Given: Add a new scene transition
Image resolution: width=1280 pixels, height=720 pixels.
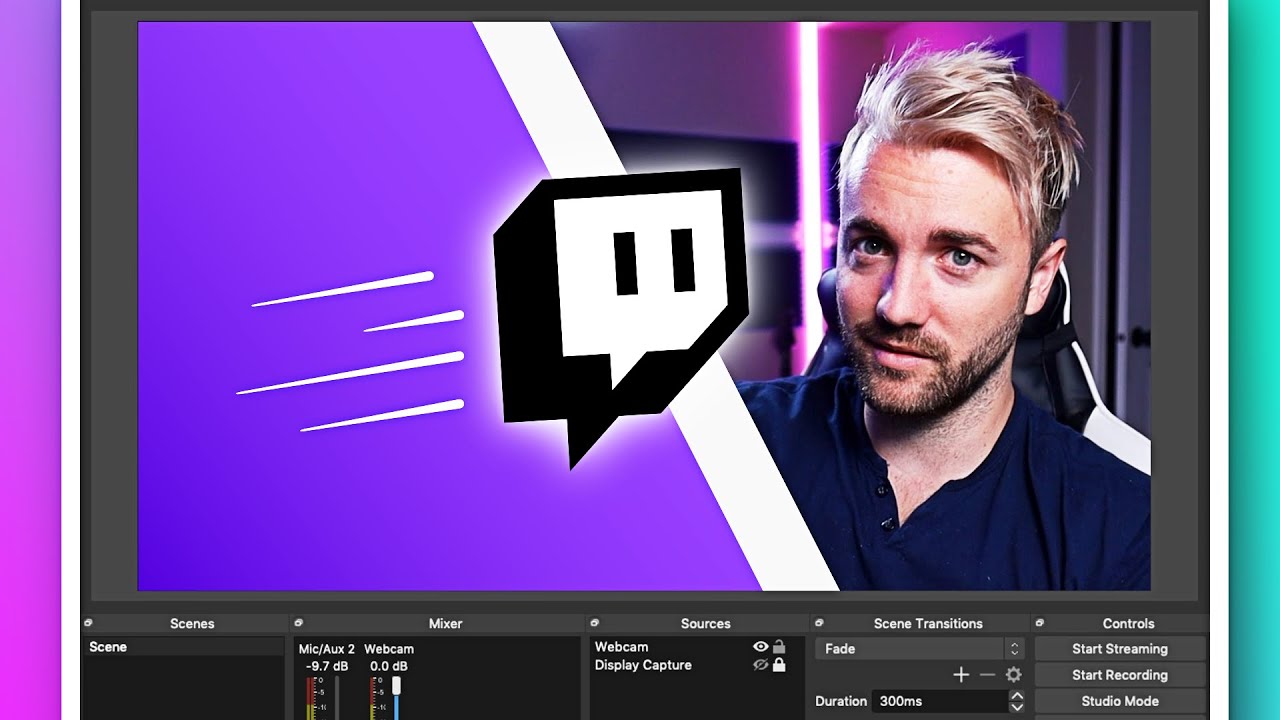Looking at the screenshot, I should pos(961,675).
